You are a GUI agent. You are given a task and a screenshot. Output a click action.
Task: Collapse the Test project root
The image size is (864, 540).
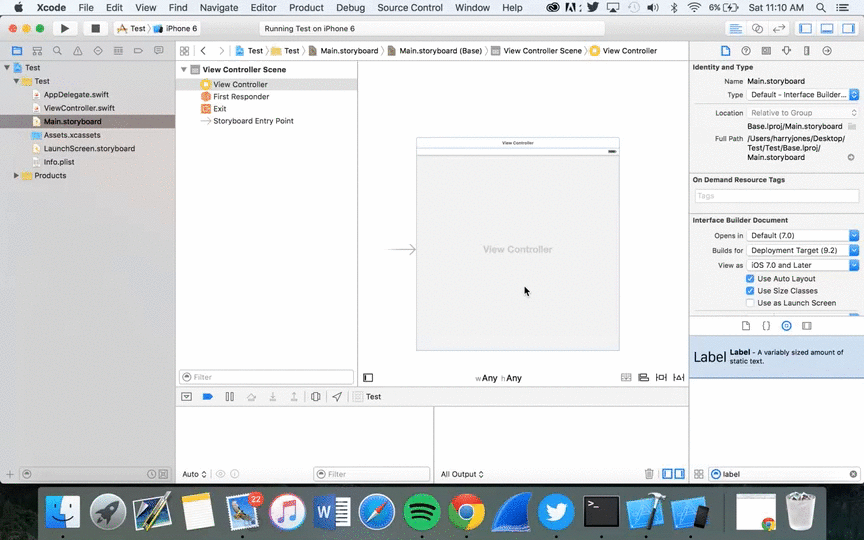tap(7, 67)
